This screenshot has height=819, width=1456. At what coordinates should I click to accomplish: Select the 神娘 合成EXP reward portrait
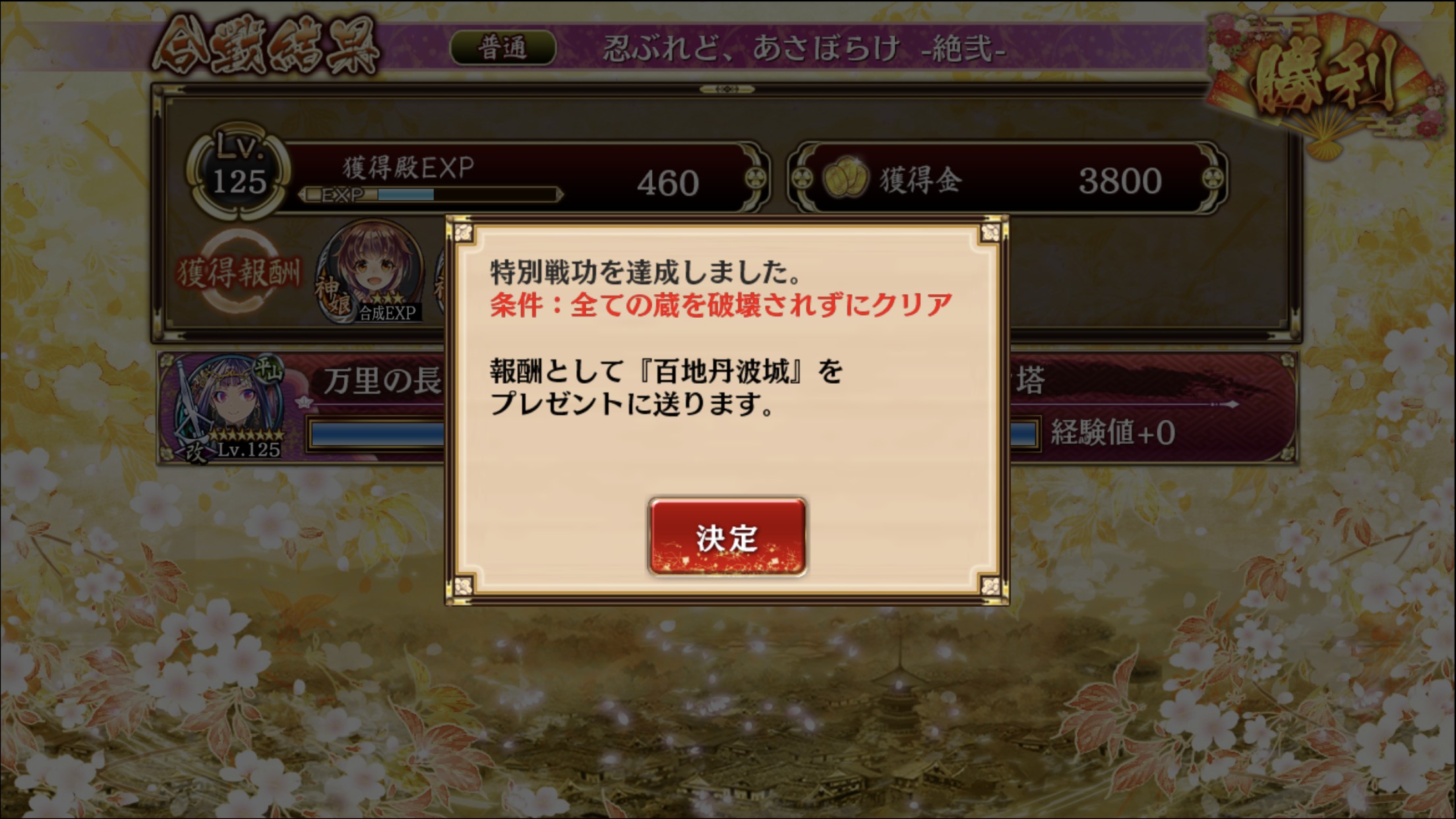(371, 272)
